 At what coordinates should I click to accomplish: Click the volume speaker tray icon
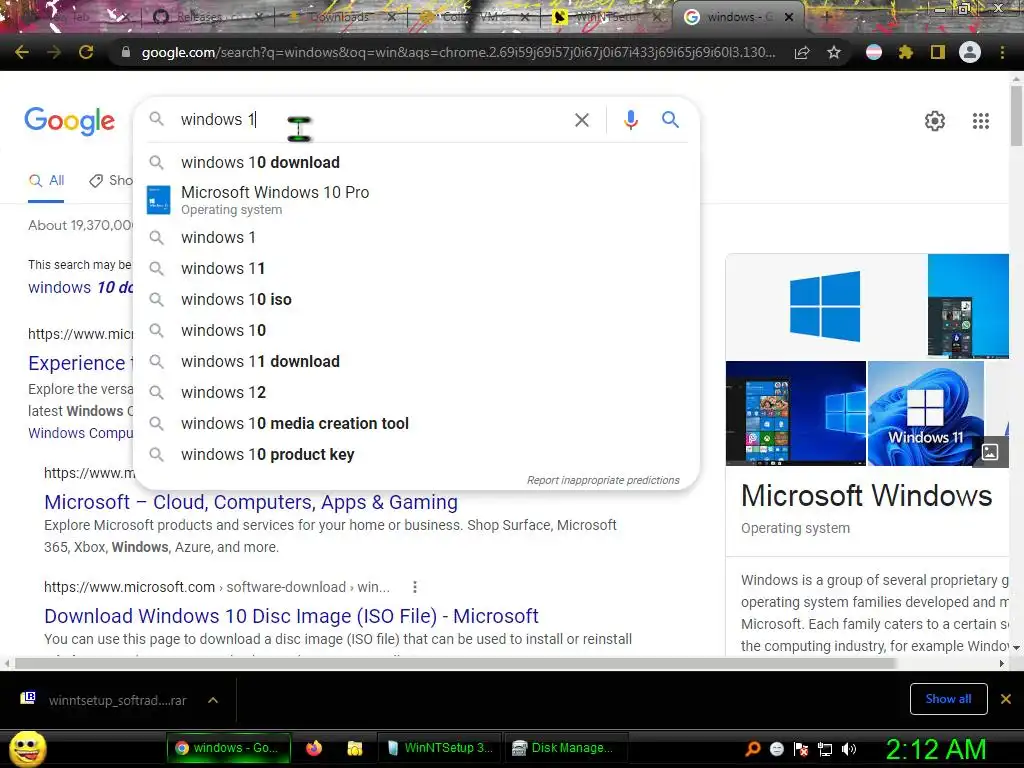pos(849,749)
